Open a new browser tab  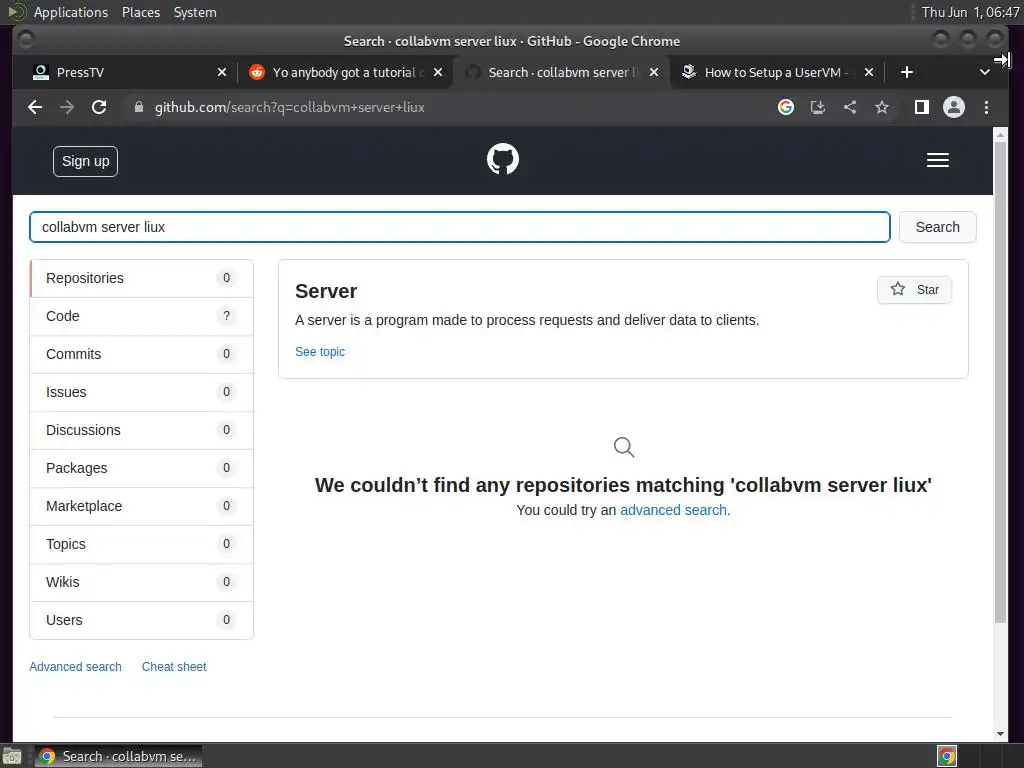click(906, 72)
